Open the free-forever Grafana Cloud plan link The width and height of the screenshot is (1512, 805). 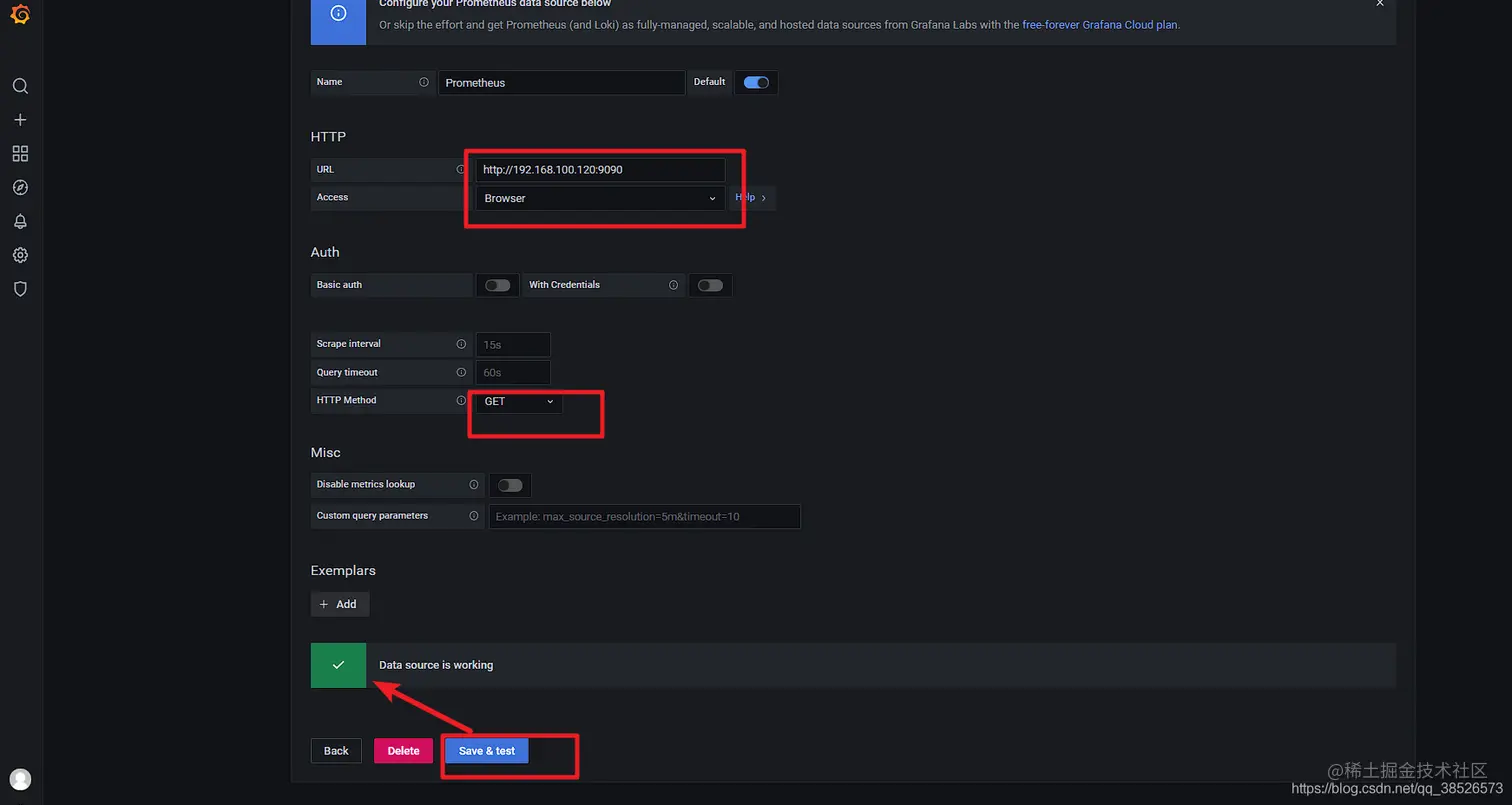coord(1100,25)
